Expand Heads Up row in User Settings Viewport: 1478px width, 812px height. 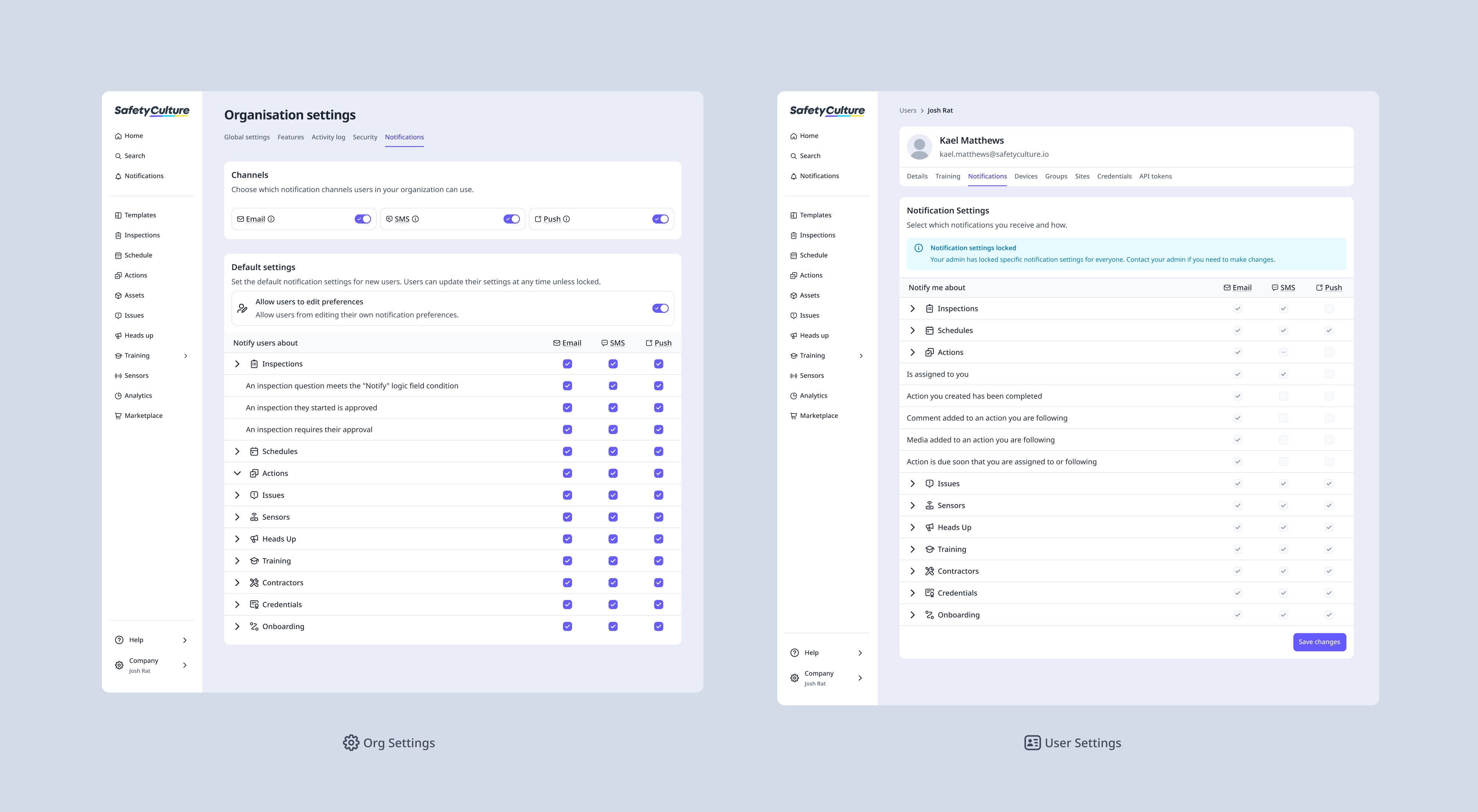point(912,527)
